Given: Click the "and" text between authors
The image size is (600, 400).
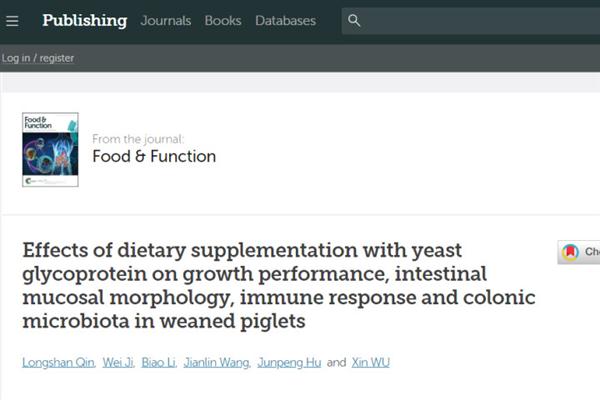Looking at the screenshot, I should point(336,362).
